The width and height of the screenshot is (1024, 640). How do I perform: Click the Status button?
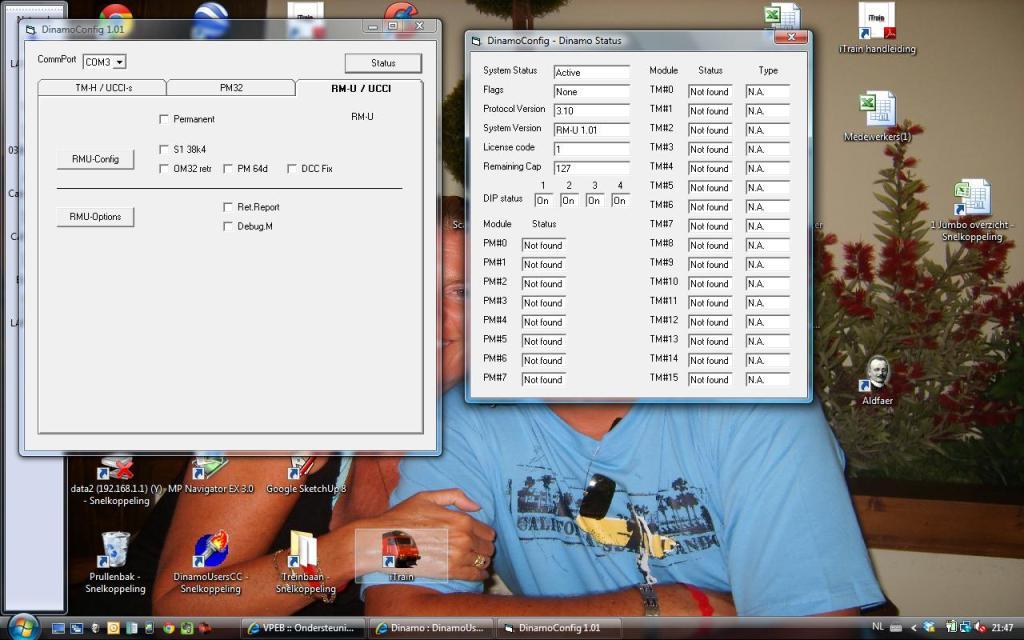pyautogui.click(x=382, y=63)
